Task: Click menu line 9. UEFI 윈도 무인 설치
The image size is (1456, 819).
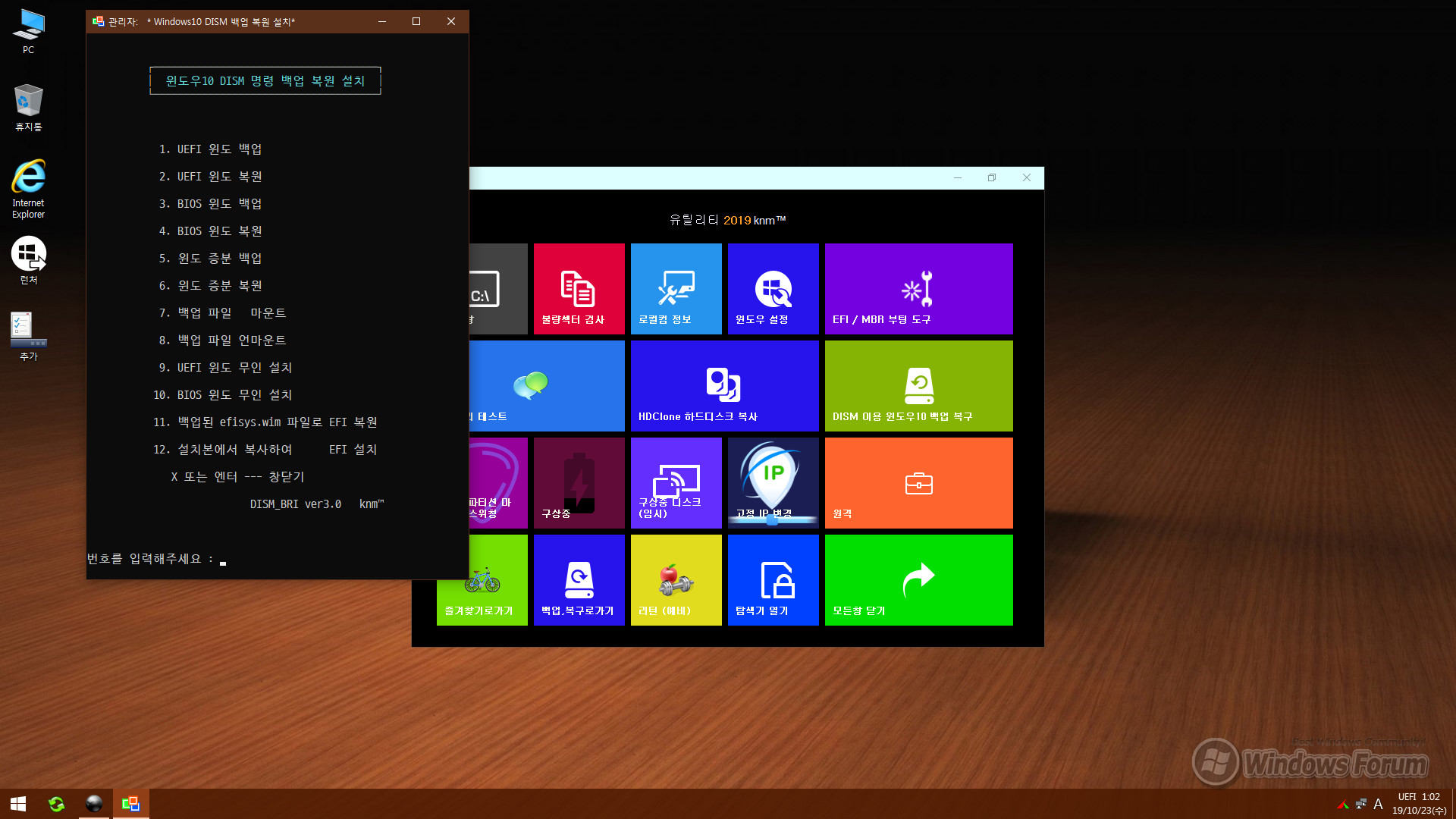Action: [x=225, y=368]
